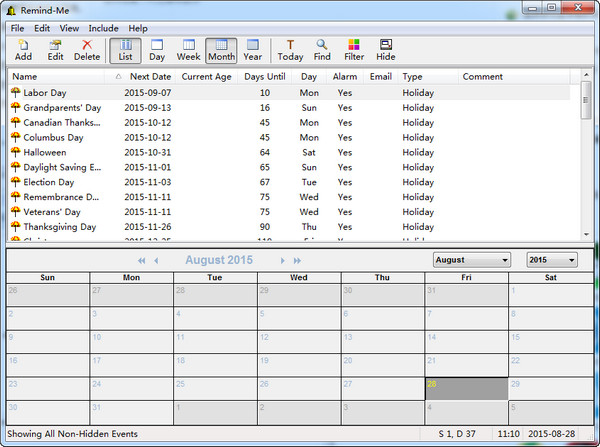This screenshot has height=447, width=600.
Task: Open the Edit menu
Action: point(42,28)
